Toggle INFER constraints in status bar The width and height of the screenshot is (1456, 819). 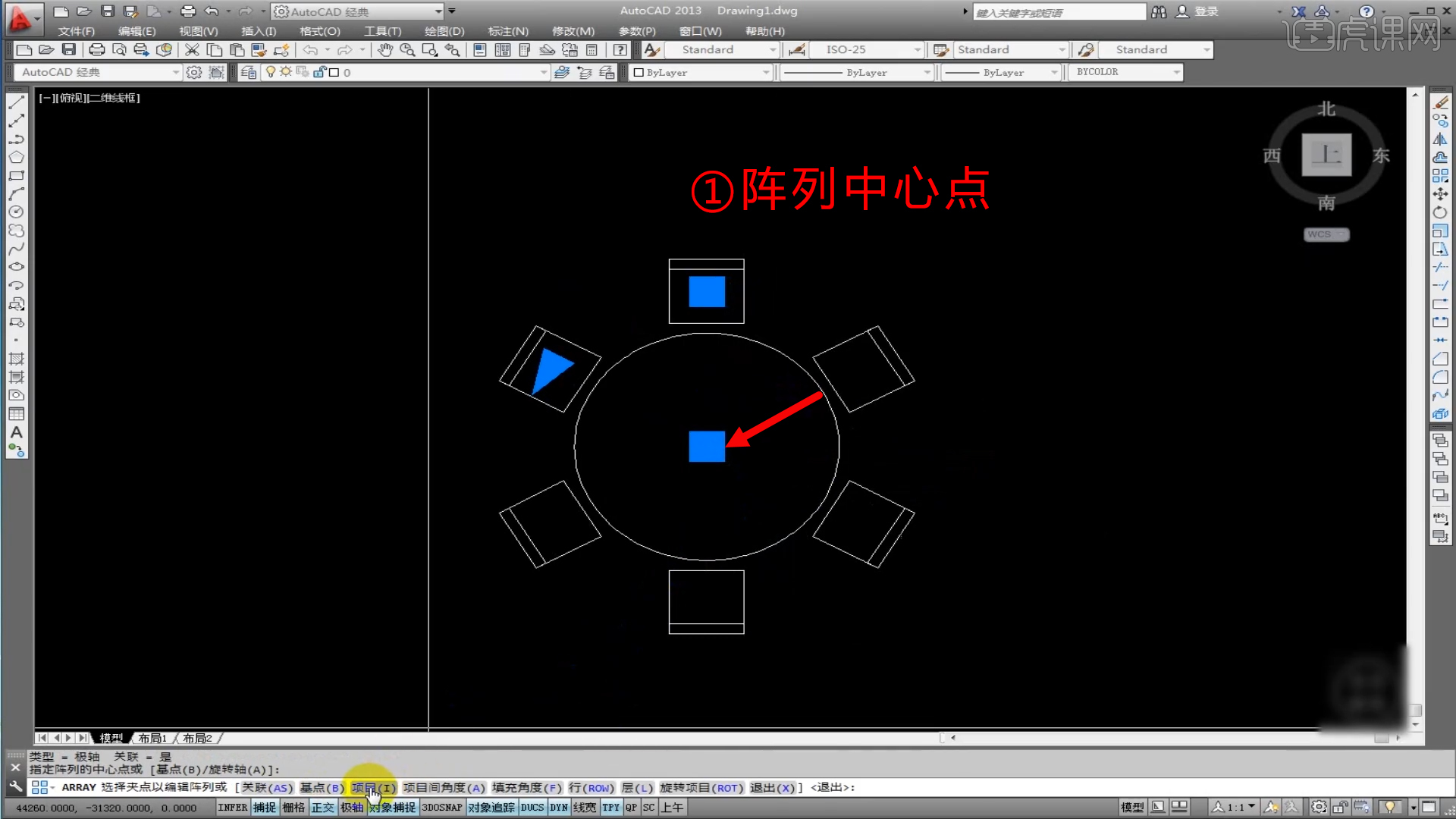pyautogui.click(x=233, y=808)
